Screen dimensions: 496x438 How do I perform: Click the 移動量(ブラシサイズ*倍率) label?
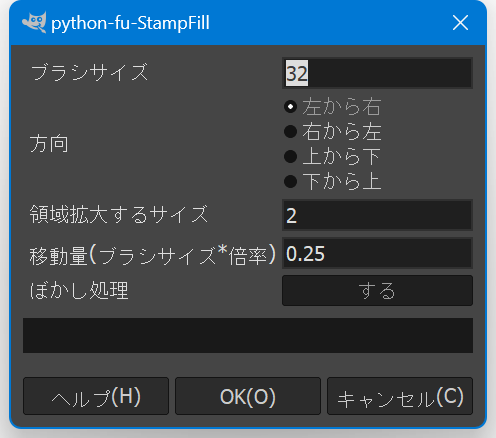[153, 255]
